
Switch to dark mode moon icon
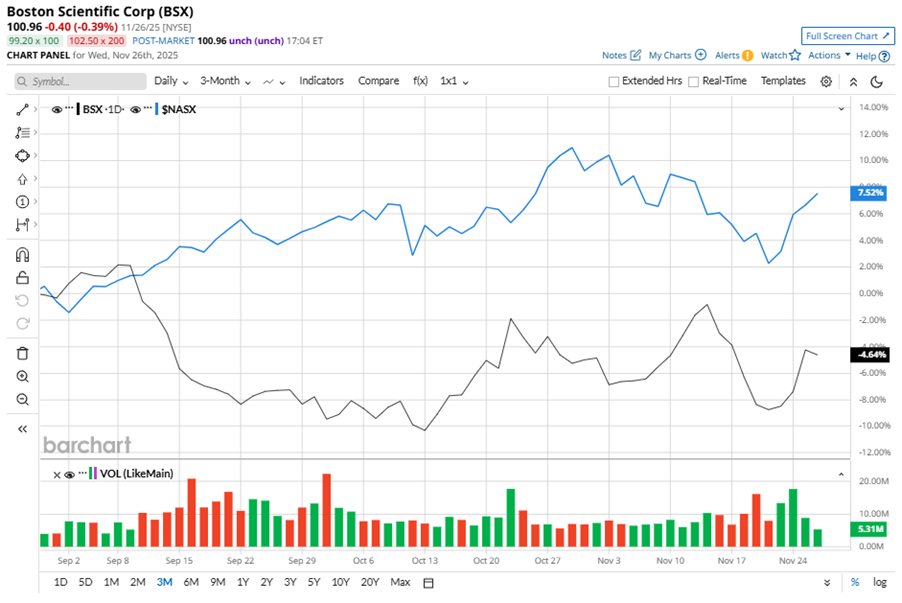coord(877,82)
